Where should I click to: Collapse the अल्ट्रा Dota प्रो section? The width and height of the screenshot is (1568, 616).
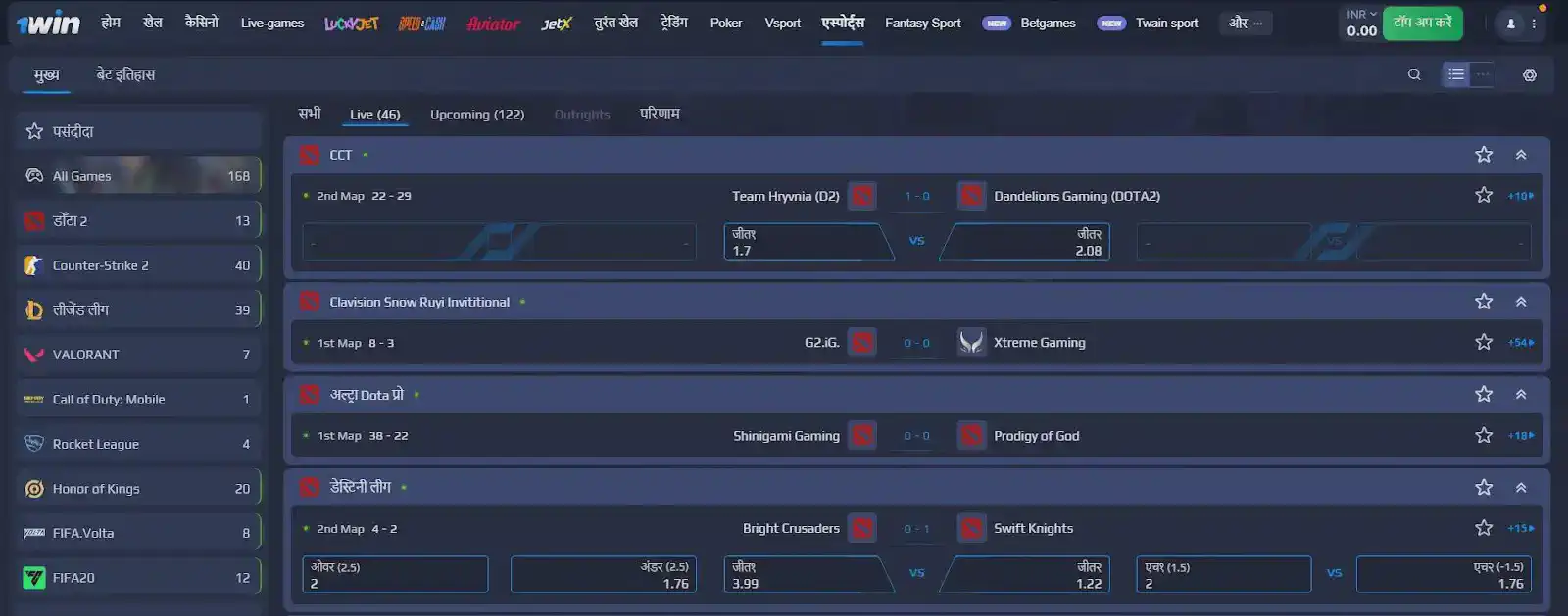(1521, 394)
